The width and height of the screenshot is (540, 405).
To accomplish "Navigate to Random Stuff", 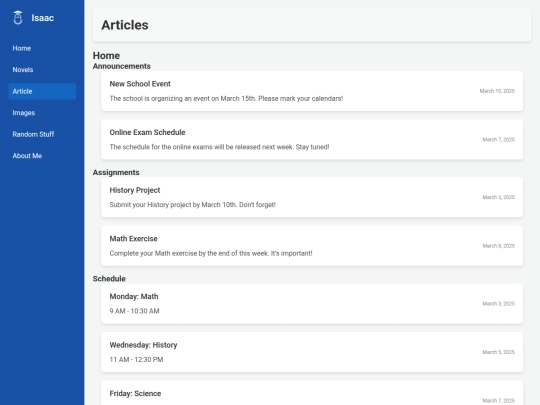I will pyautogui.click(x=42, y=134).
